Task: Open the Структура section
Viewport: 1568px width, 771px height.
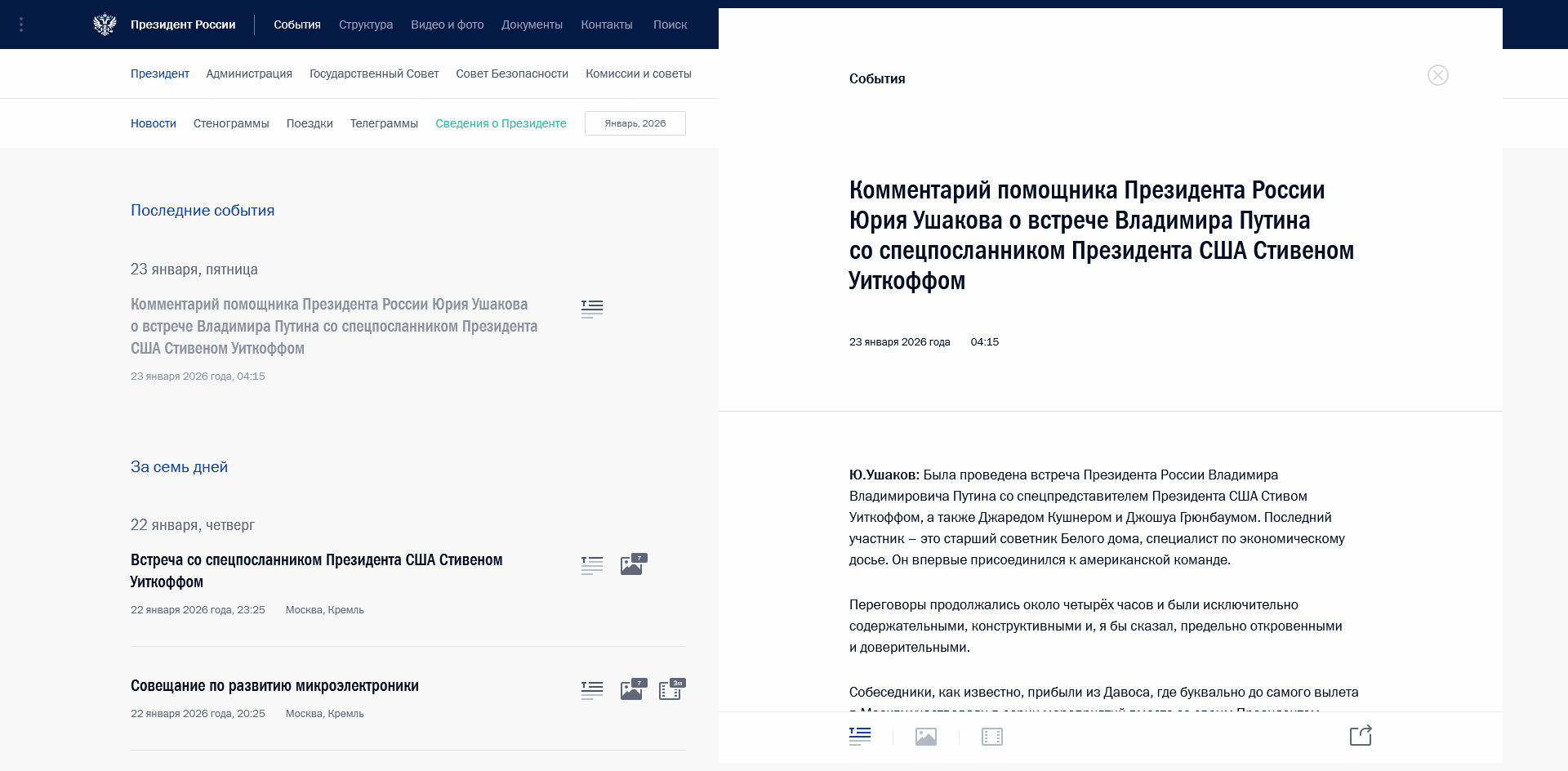Action: tap(364, 25)
